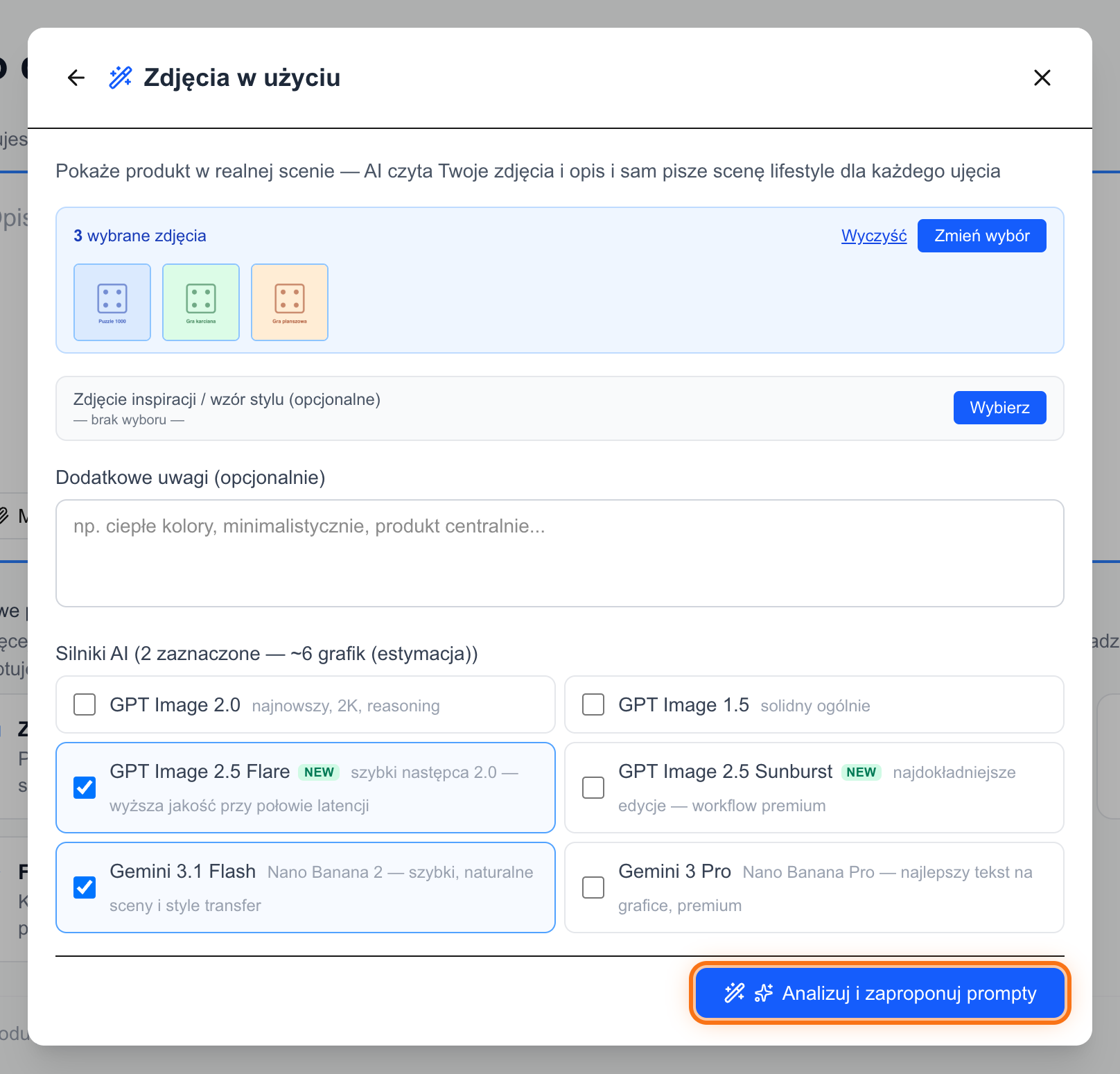This screenshot has height=1074, width=1120.
Task: Click the 'solidny ogólnie' description
Action: [x=815, y=706]
